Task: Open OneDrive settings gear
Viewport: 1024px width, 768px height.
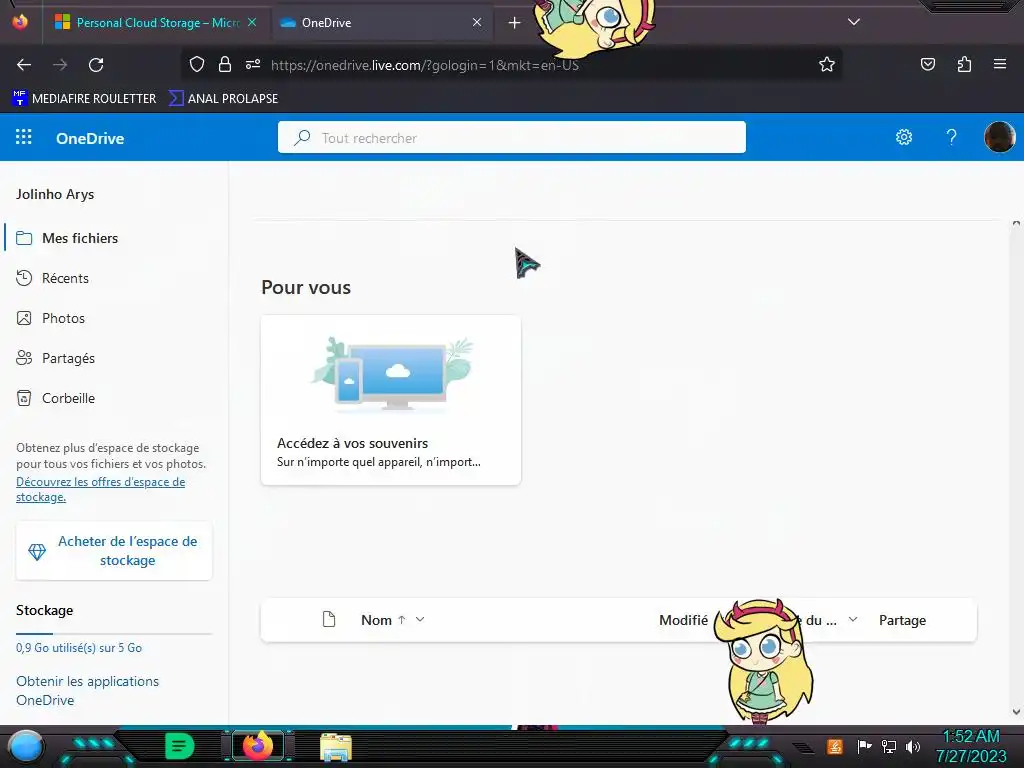Action: click(904, 137)
